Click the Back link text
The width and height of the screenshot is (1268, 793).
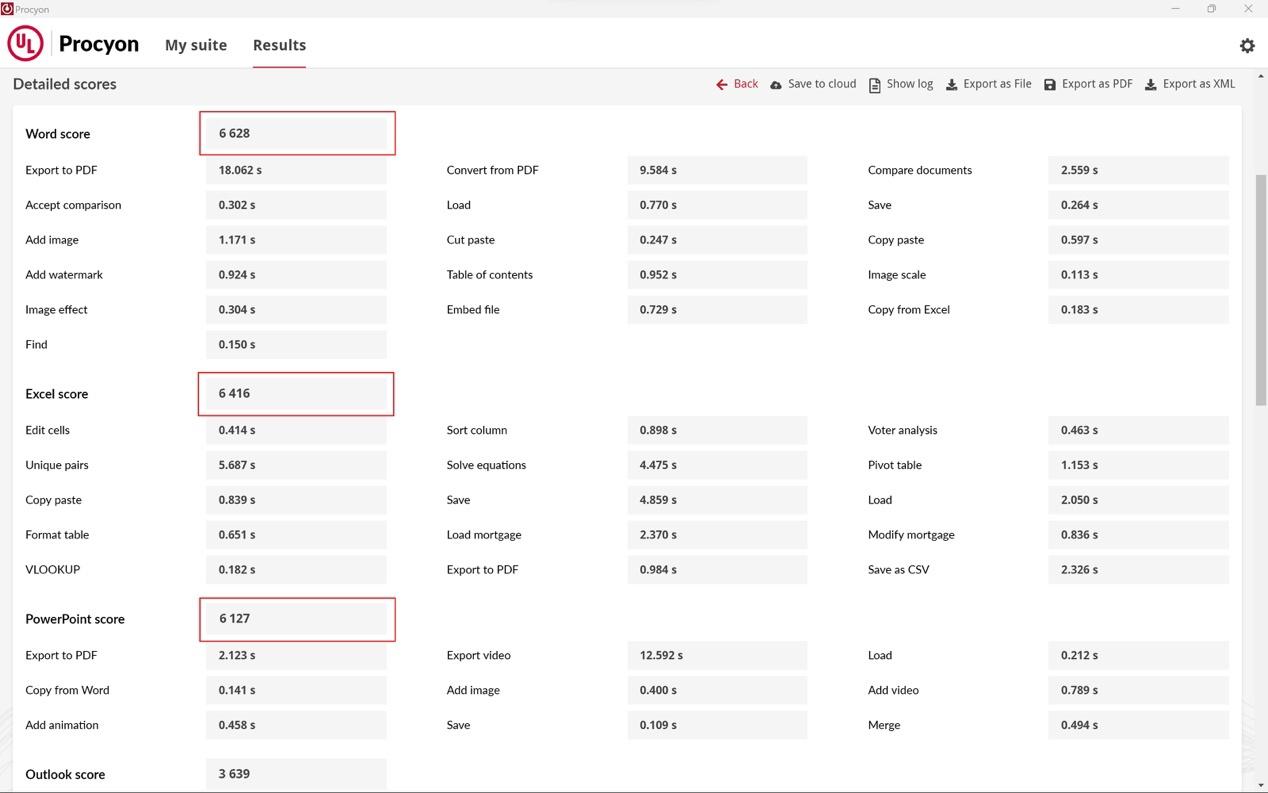(x=746, y=84)
